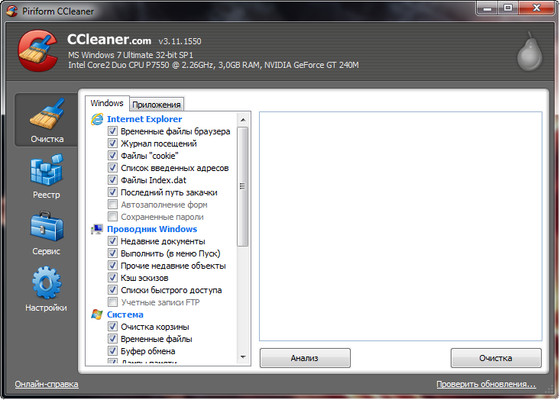Click the version text v3.11.1550

[180, 41]
